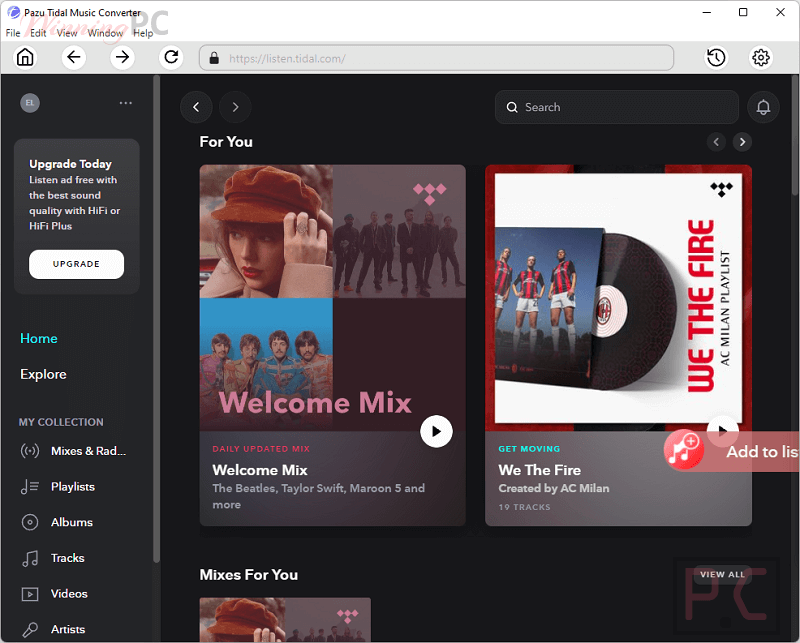800x643 pixels.
Task: Play the Welcome Mix
Action: (x=436, y=432)
